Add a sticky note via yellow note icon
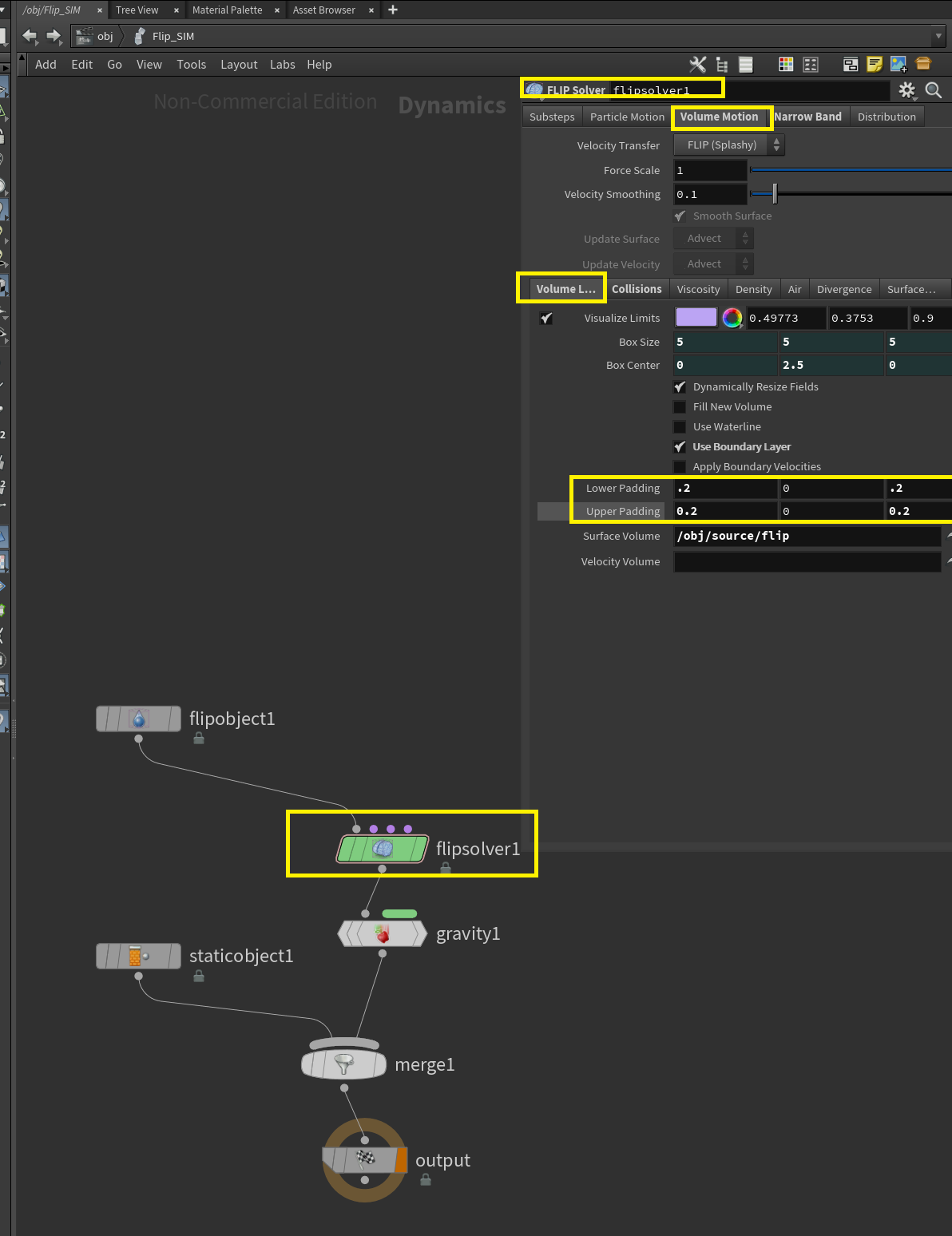952x1236 pixels. 875,65
